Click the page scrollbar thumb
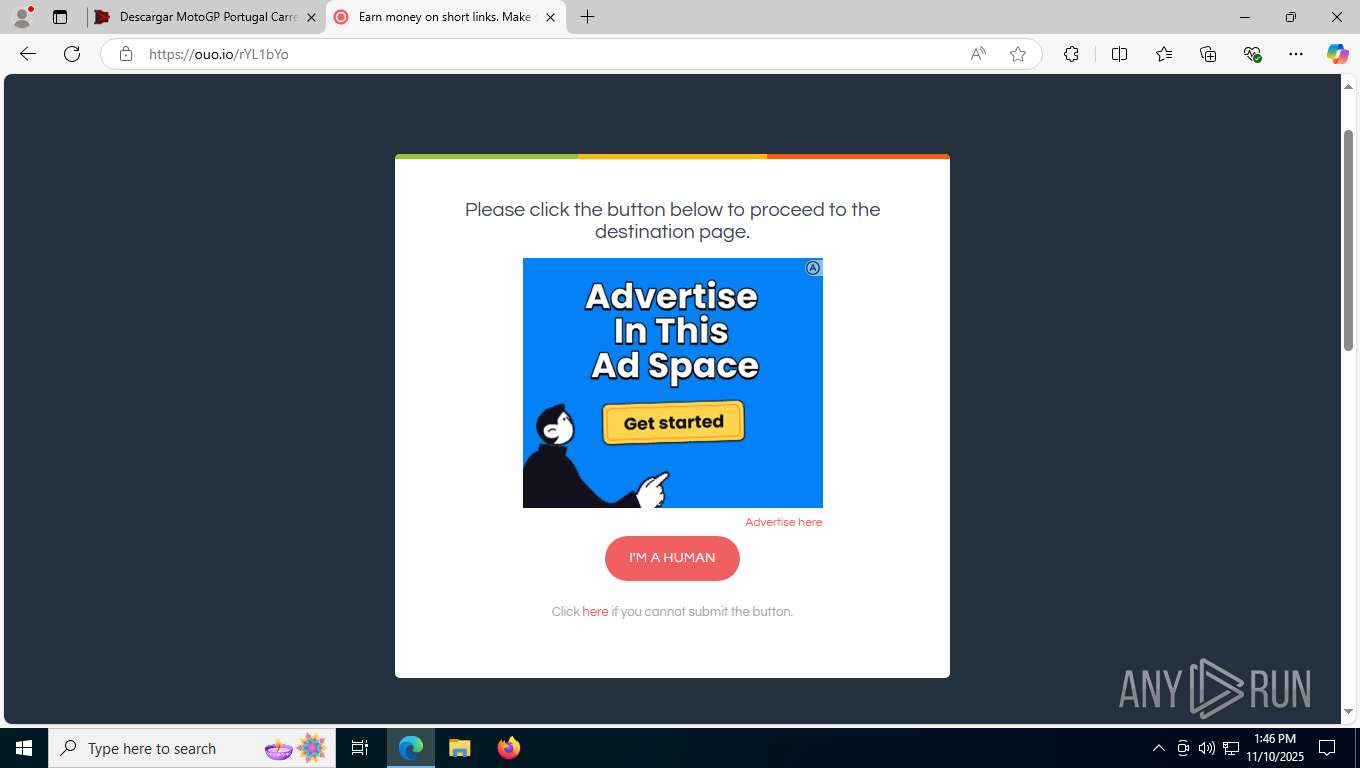Screen dimensions: 1360x768 1348,240
